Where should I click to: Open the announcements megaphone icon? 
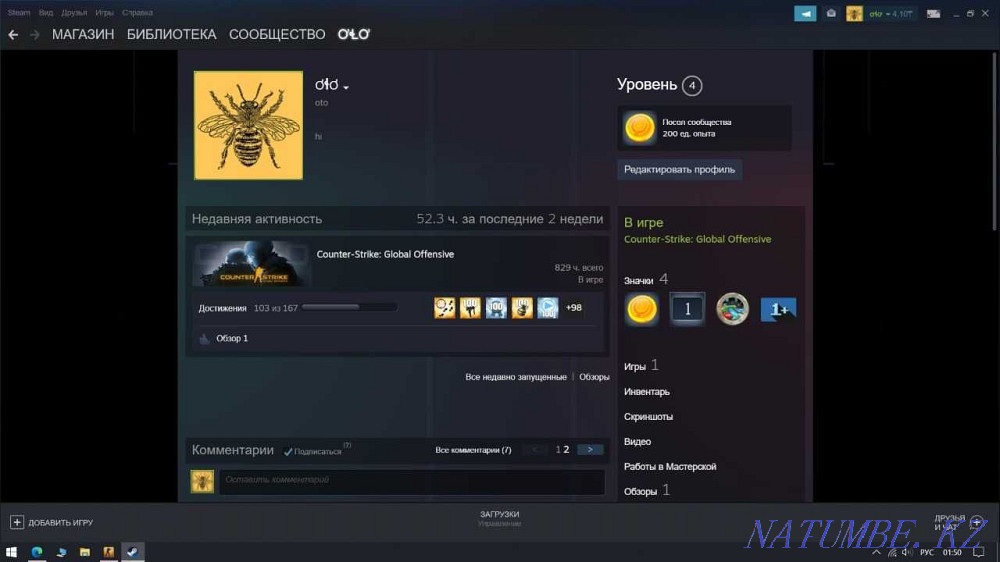pyautogui.click(x=805, y=13)
